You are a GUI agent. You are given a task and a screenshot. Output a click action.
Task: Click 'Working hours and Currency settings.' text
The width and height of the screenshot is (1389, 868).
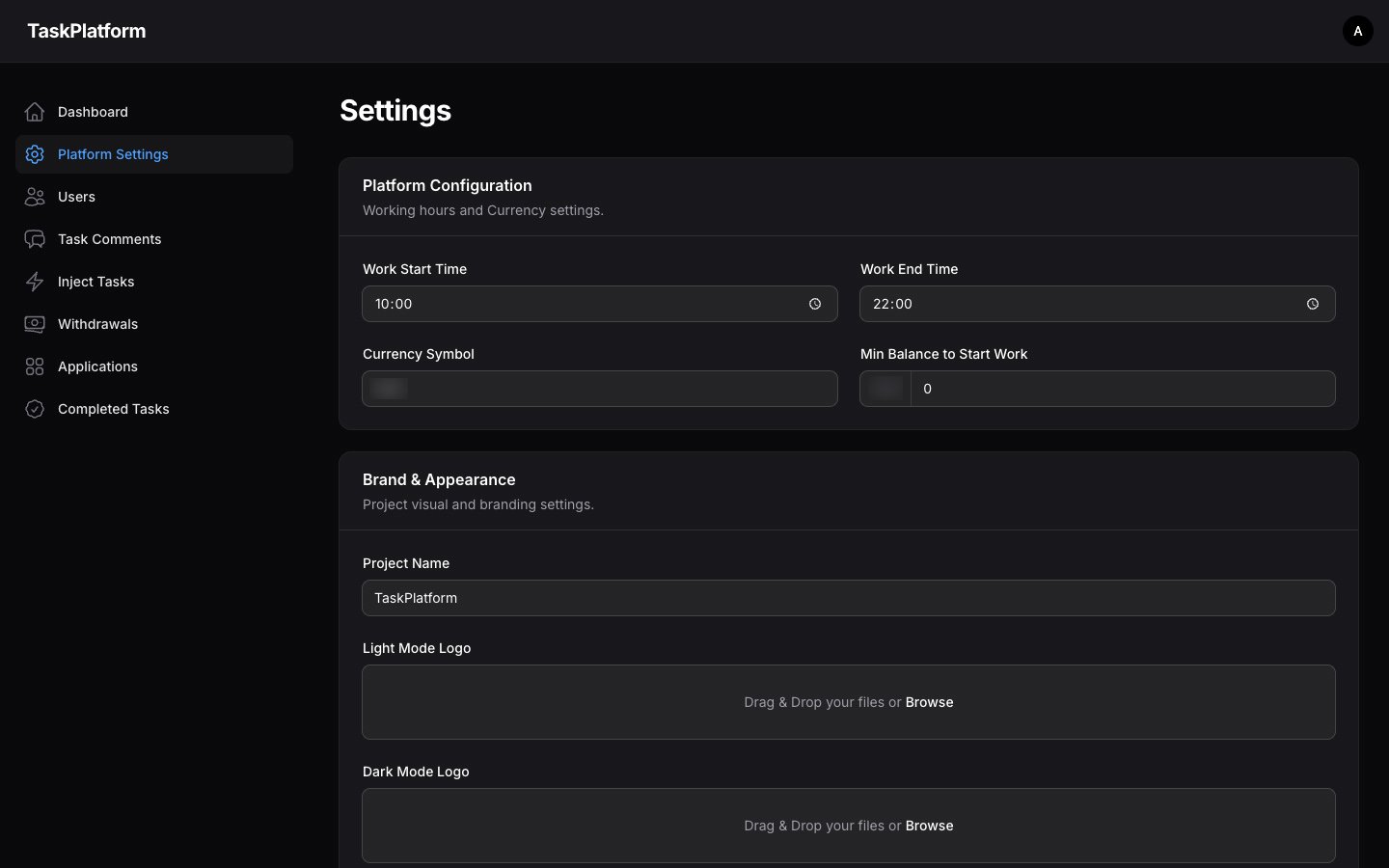click(483, 210)
